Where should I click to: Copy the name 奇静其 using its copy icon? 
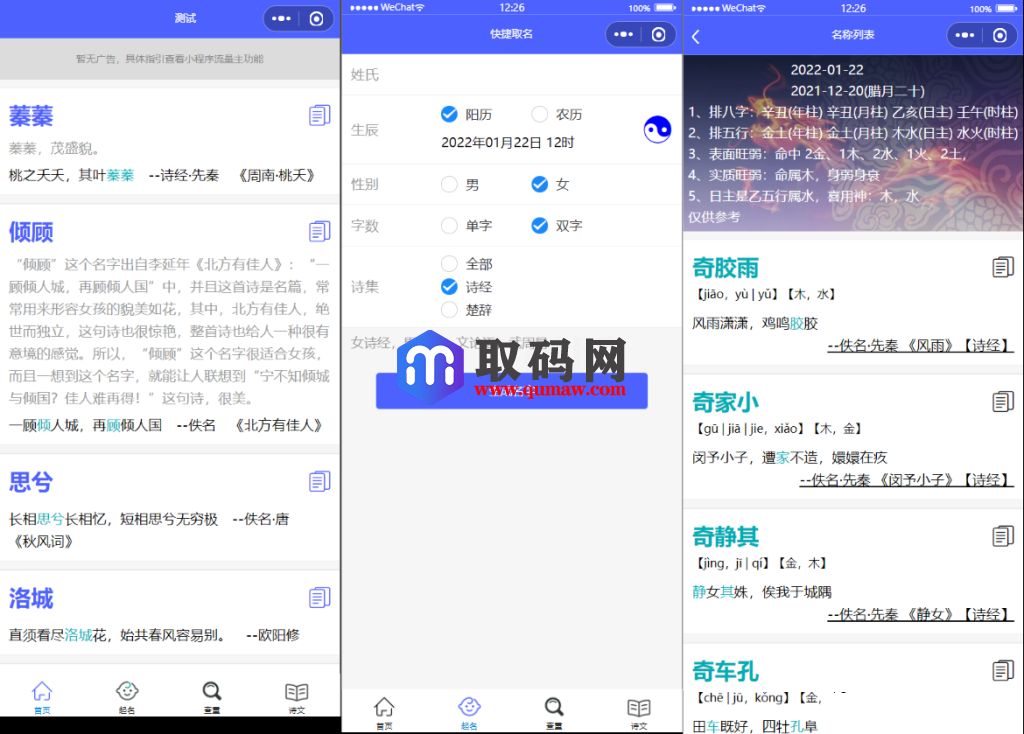(1003, 536)
